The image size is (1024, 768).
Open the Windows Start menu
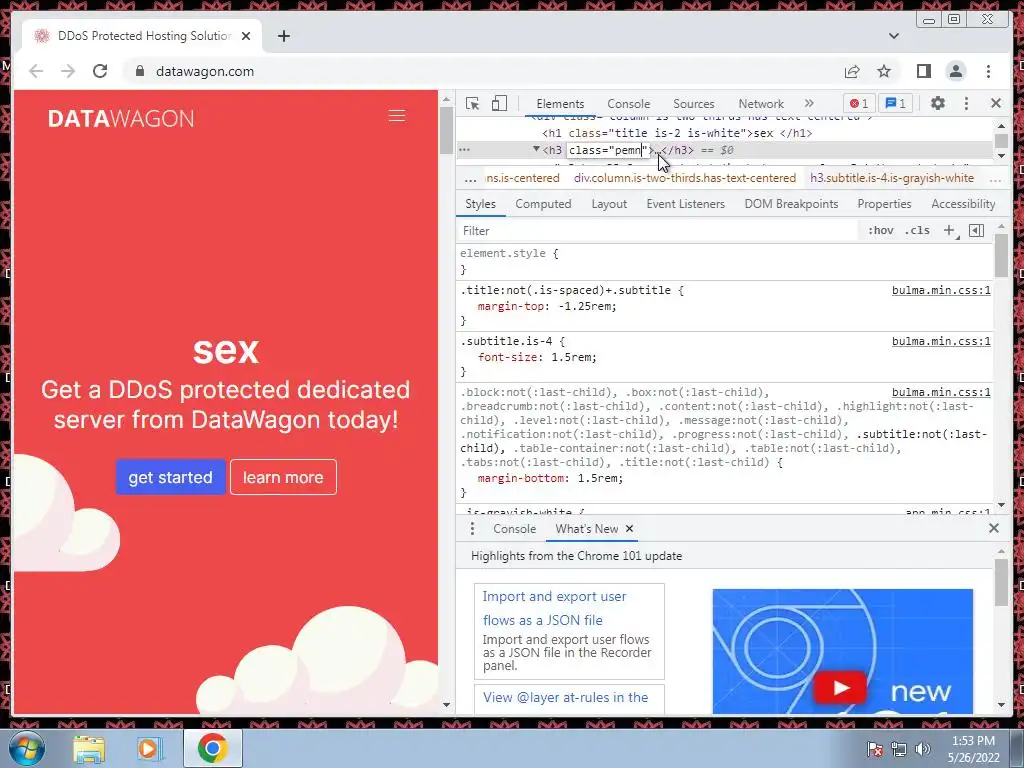[26, 748]
